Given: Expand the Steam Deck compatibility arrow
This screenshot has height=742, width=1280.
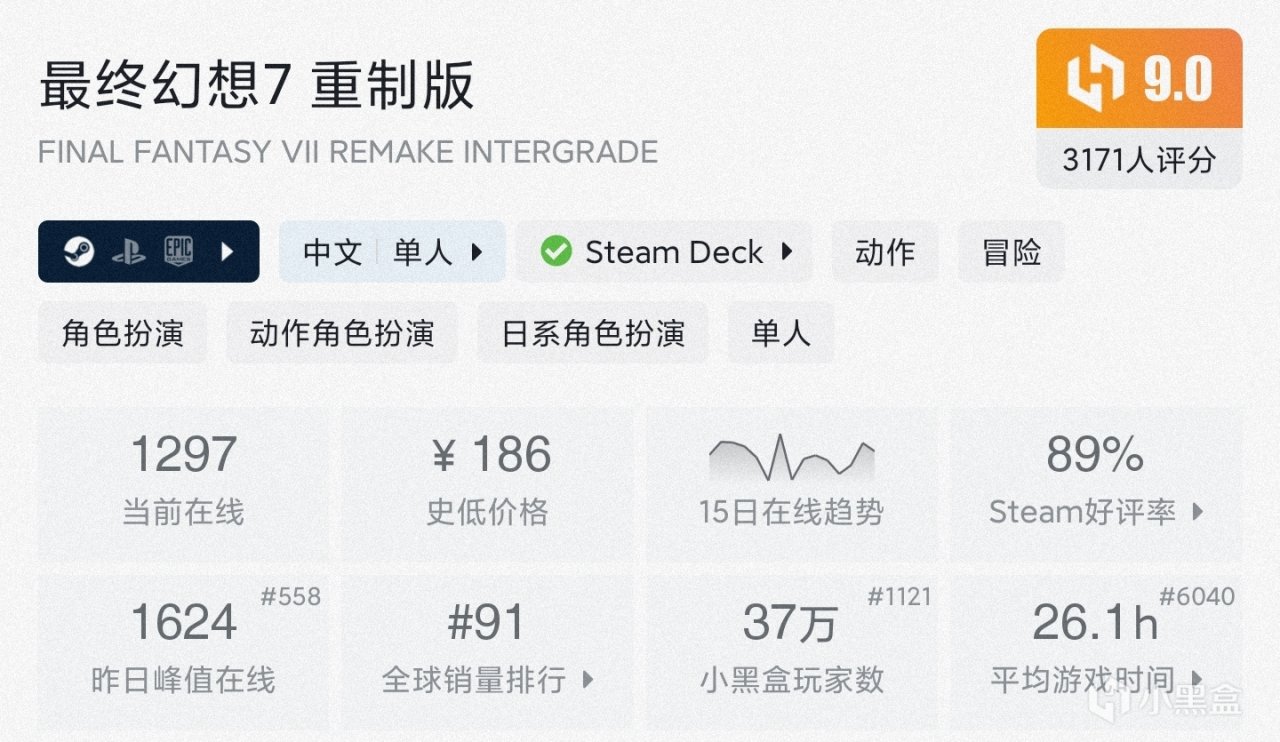Looking at the screenshot, I should [x=787, y=252].
